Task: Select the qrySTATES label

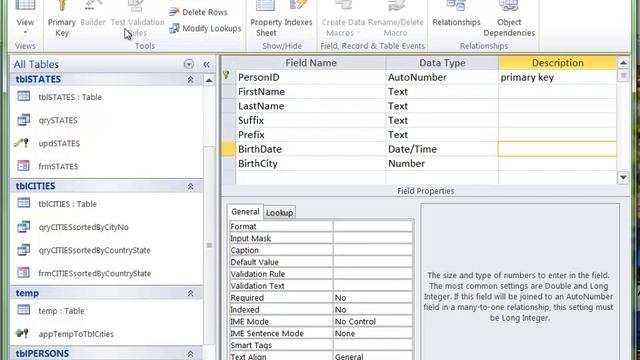Action: pyautogui.click(x=58, y=120)
